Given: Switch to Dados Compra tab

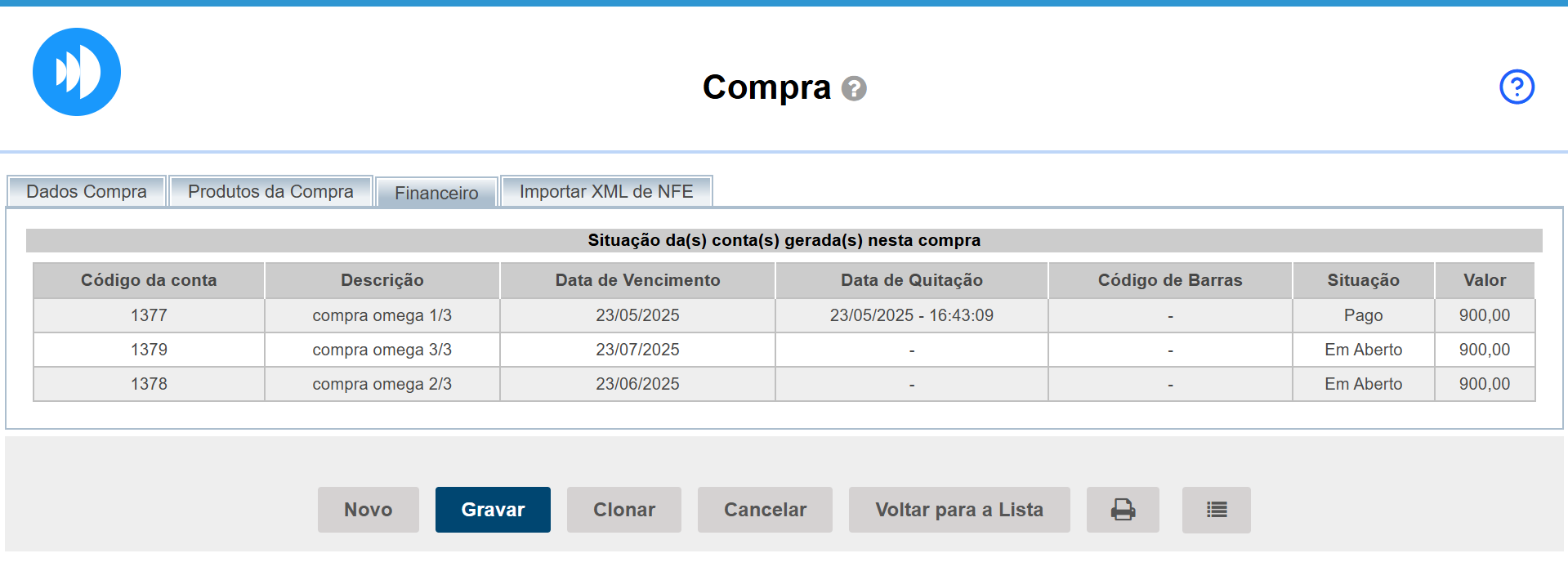Looking at the screenshot, I should click(x=87, y=191).
